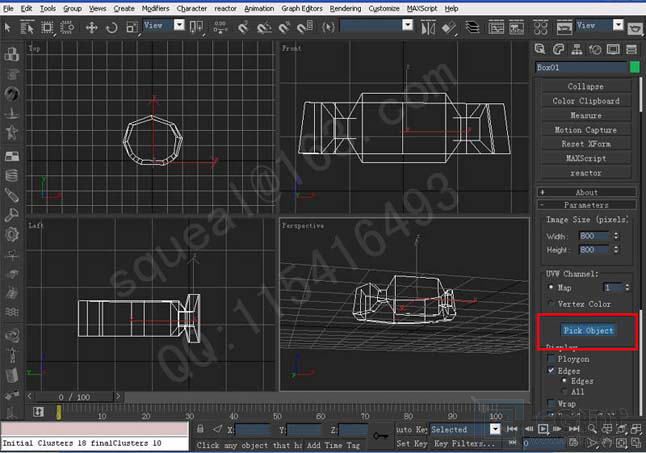
Task: Collapse the Parameters rollout
Action: point(586,205)
